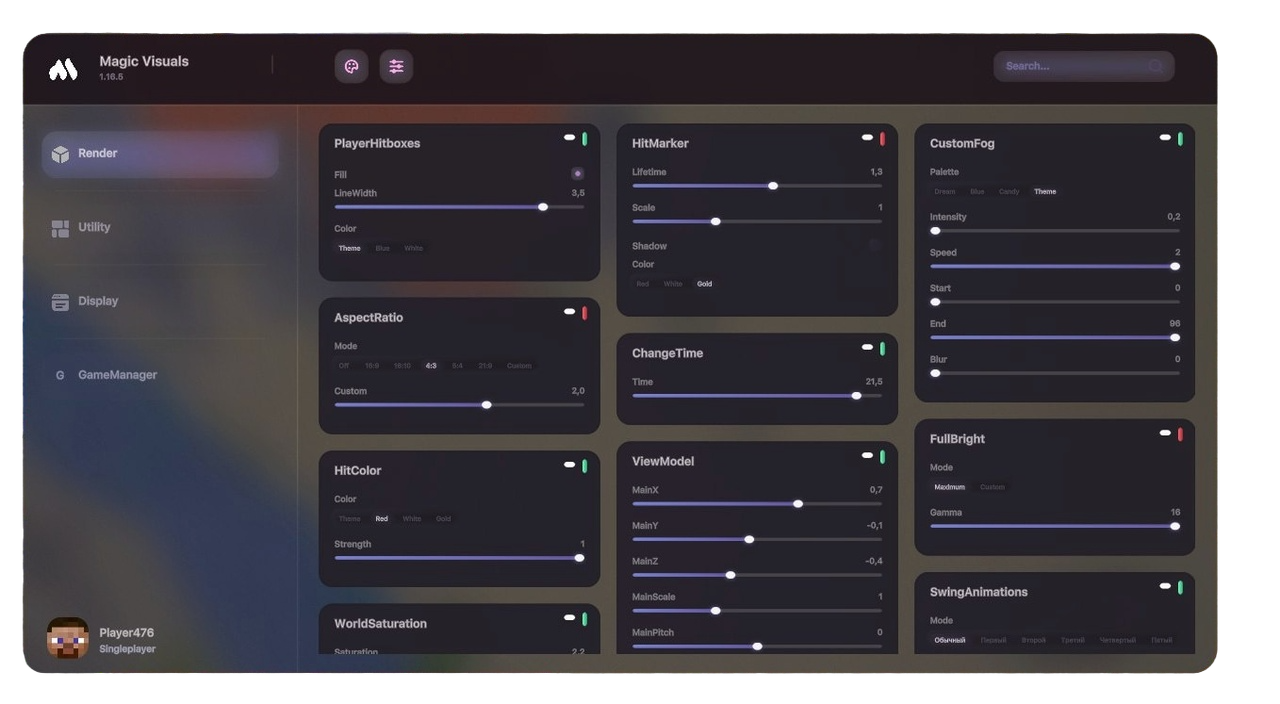Click the GameManager G icon in the sidebar
The width and height of the screenshot is (1280, 704).
[x=62, y=375]
